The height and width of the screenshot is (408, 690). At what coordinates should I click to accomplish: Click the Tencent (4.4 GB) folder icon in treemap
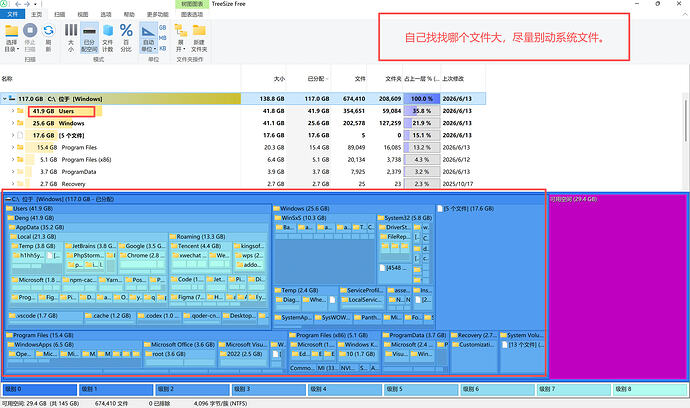point(174,246)
